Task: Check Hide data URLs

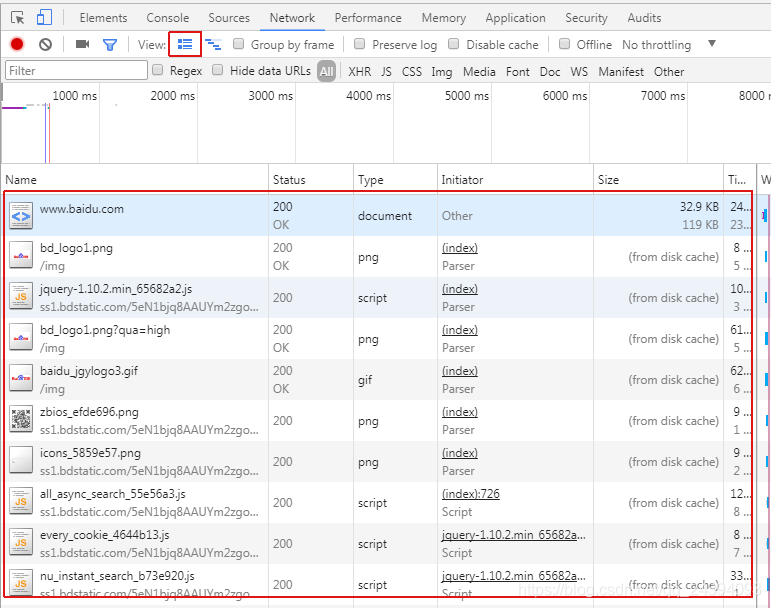Action: 217,70
